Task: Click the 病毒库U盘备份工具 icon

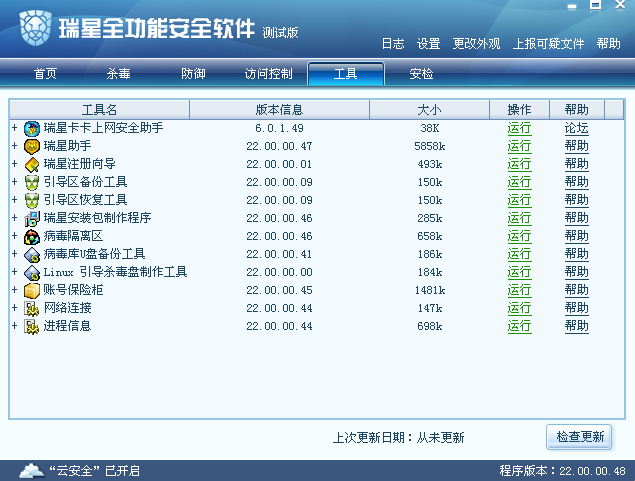Action: coord(32,254)
